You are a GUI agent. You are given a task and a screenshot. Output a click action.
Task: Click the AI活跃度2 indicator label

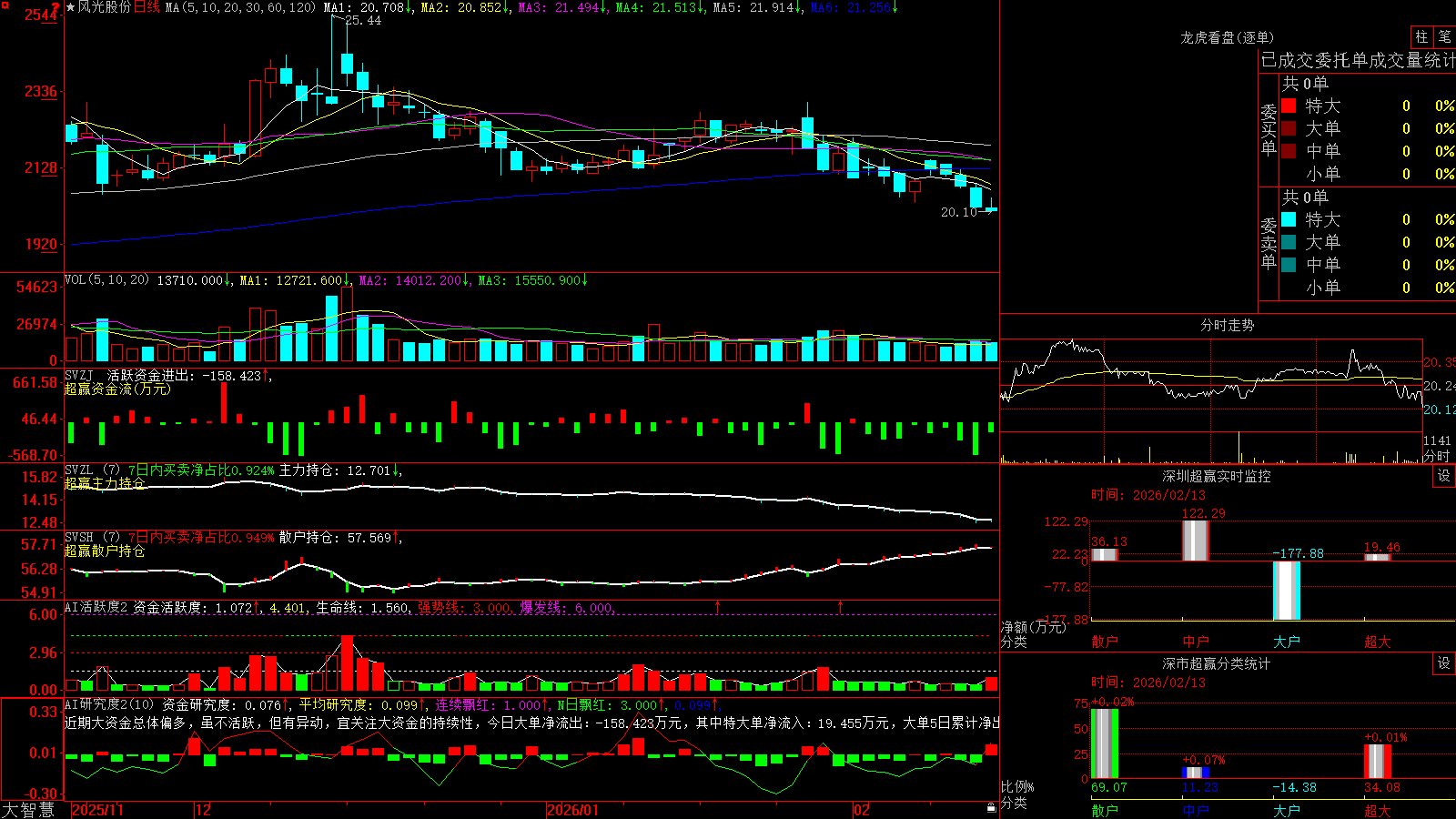(x=96, y=607)
